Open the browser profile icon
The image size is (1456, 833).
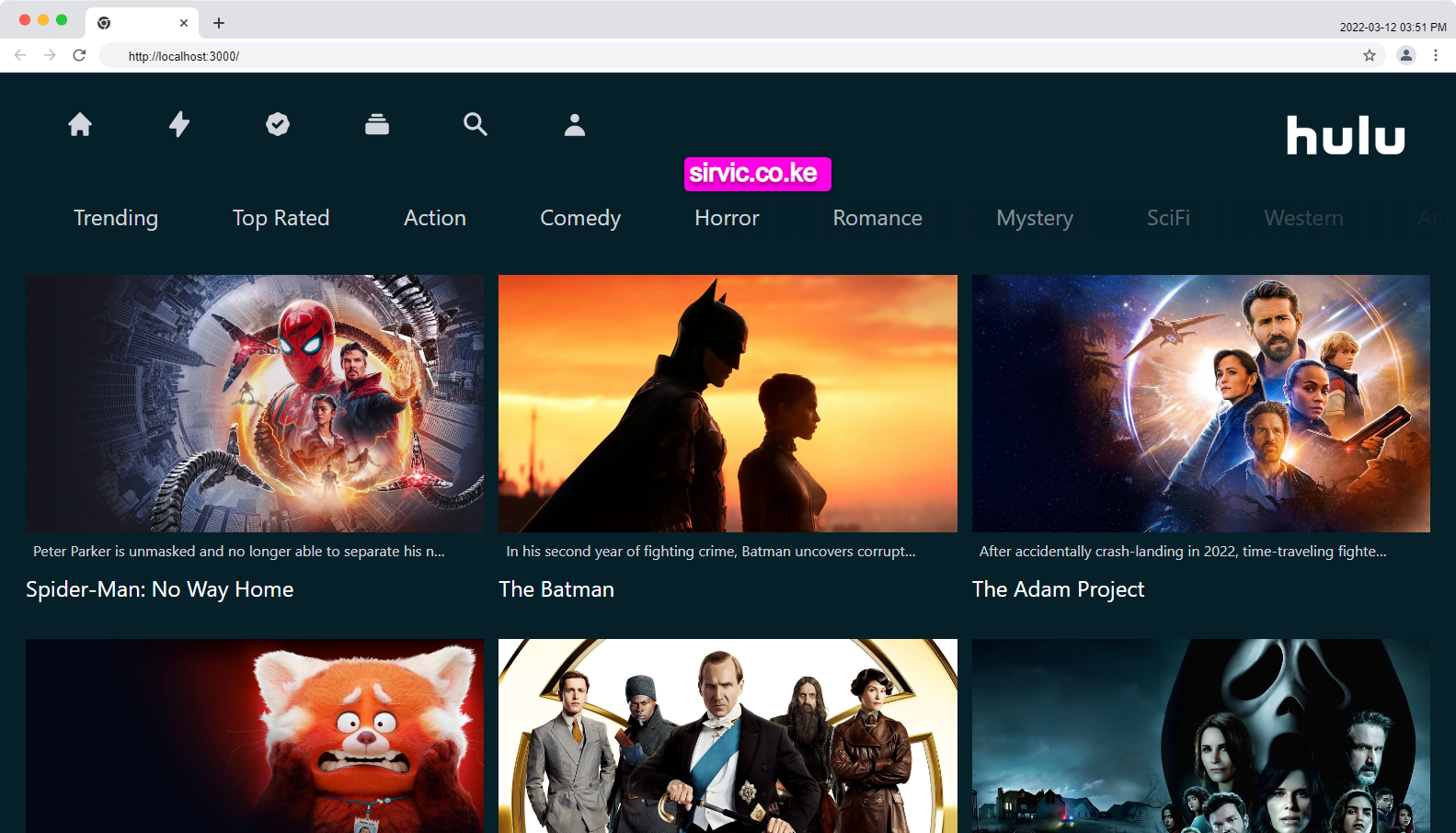pos(1406,55)
